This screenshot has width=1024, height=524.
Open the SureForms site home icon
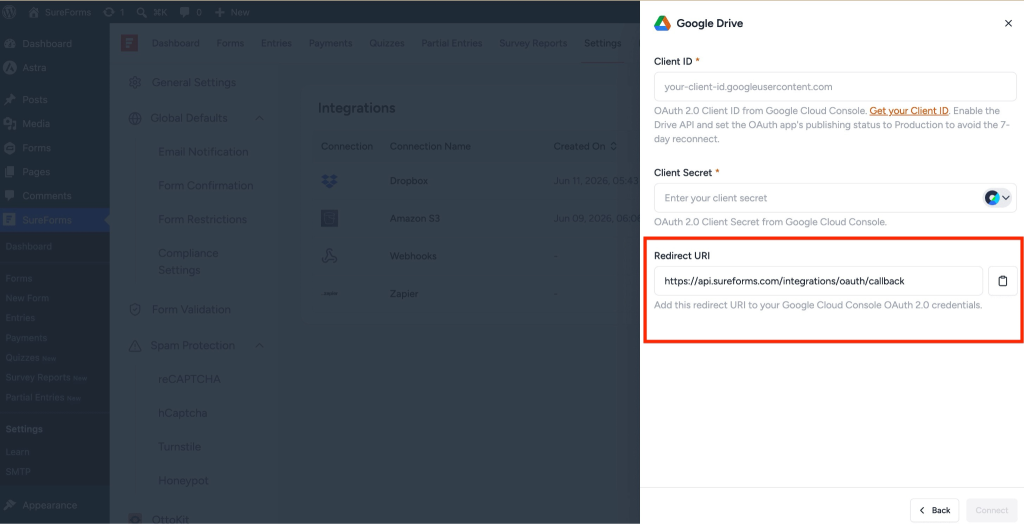click(33, 12)
